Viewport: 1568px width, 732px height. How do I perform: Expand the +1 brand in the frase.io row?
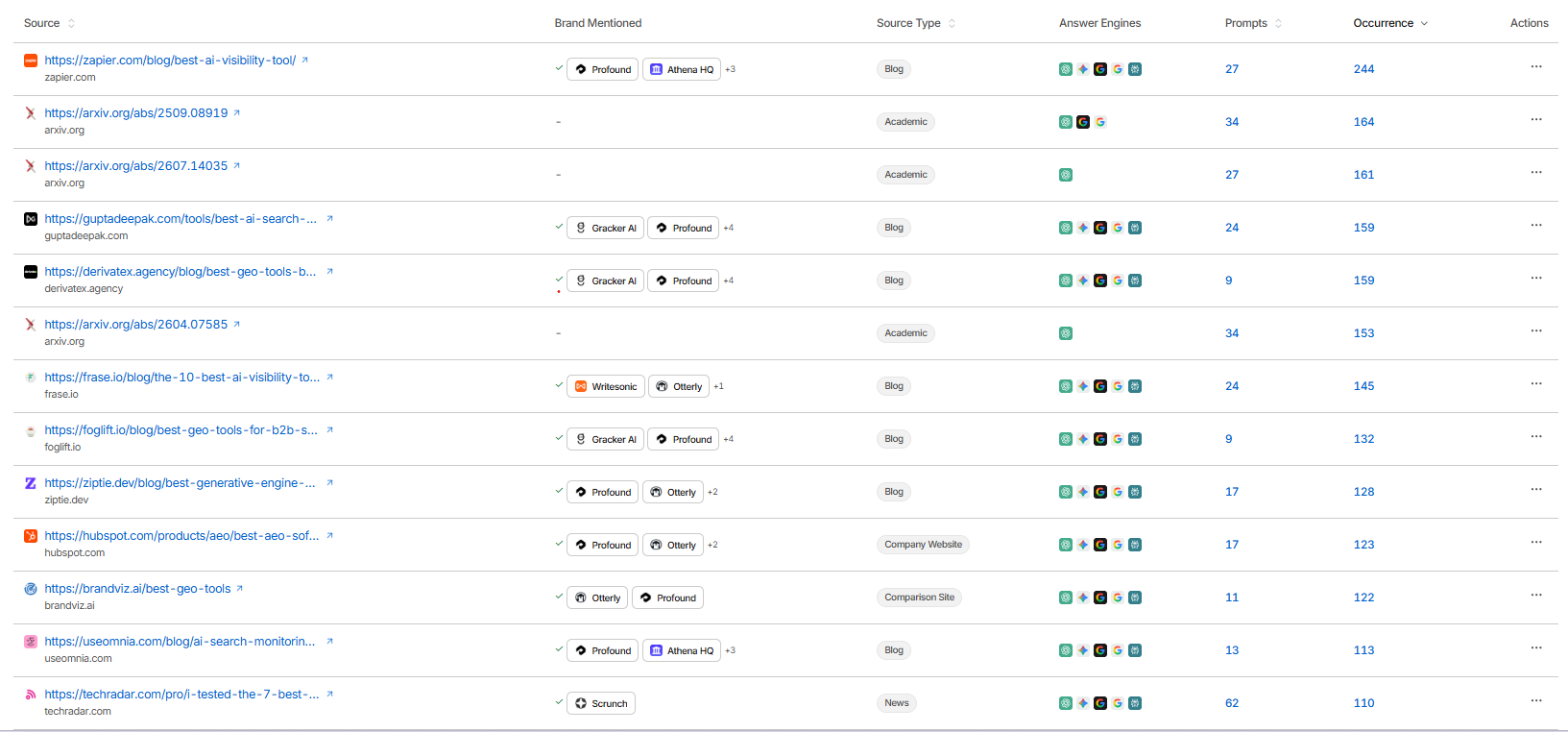(x=719, y=386)
